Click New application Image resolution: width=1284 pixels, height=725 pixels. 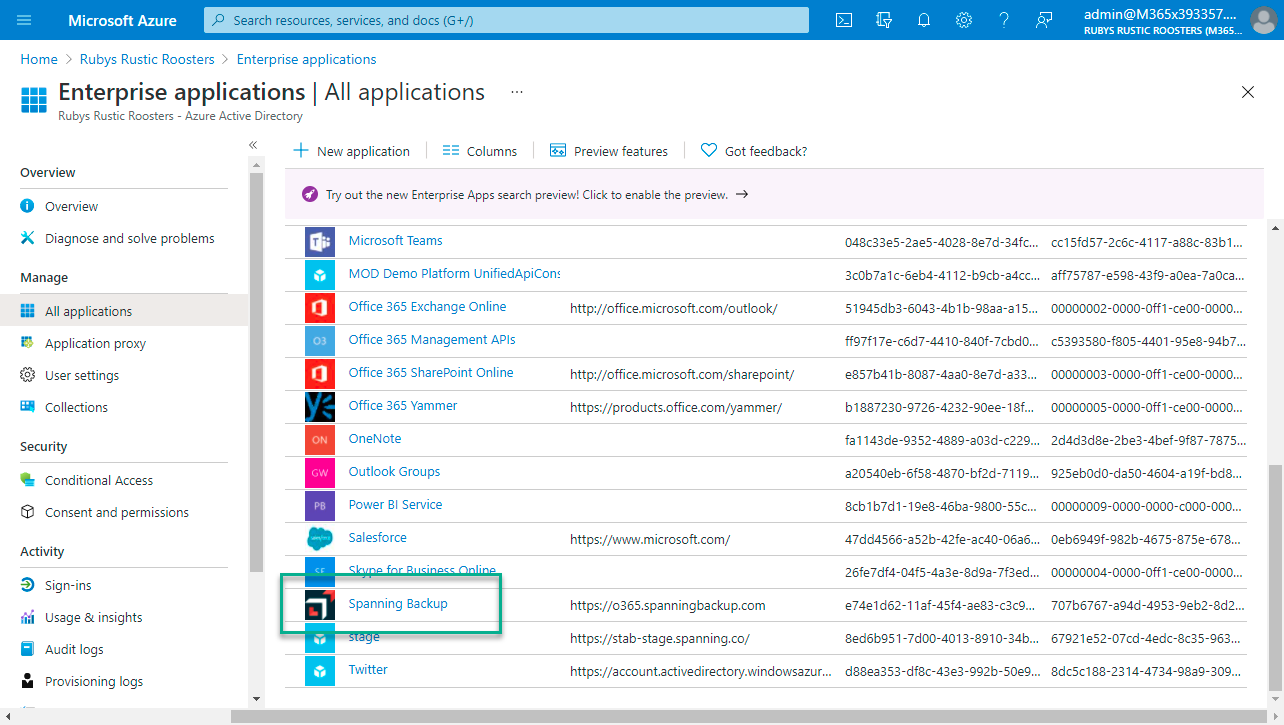(351, 151)
